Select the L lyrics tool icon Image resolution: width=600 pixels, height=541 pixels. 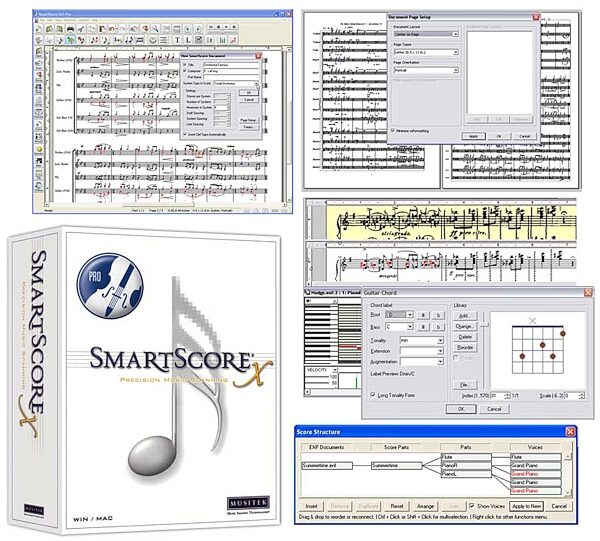(188, 40)
